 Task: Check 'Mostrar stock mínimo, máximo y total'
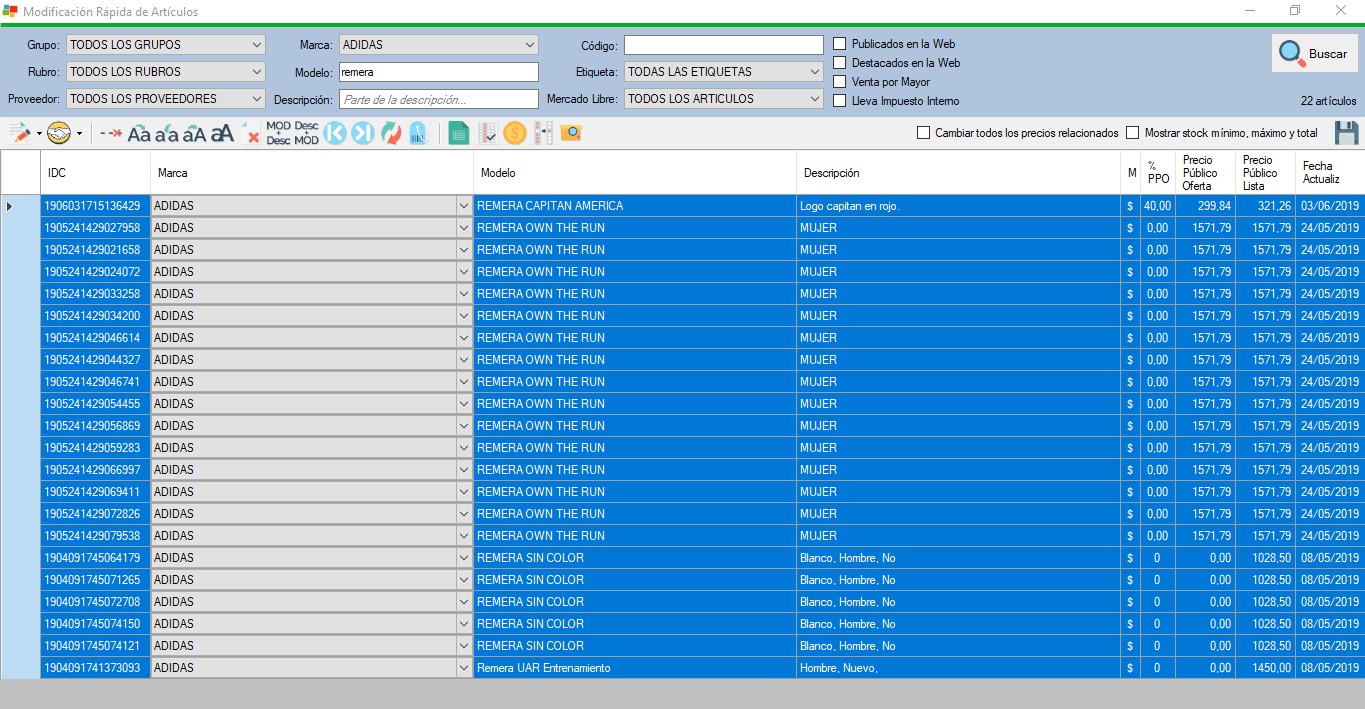click(1133, 133)
